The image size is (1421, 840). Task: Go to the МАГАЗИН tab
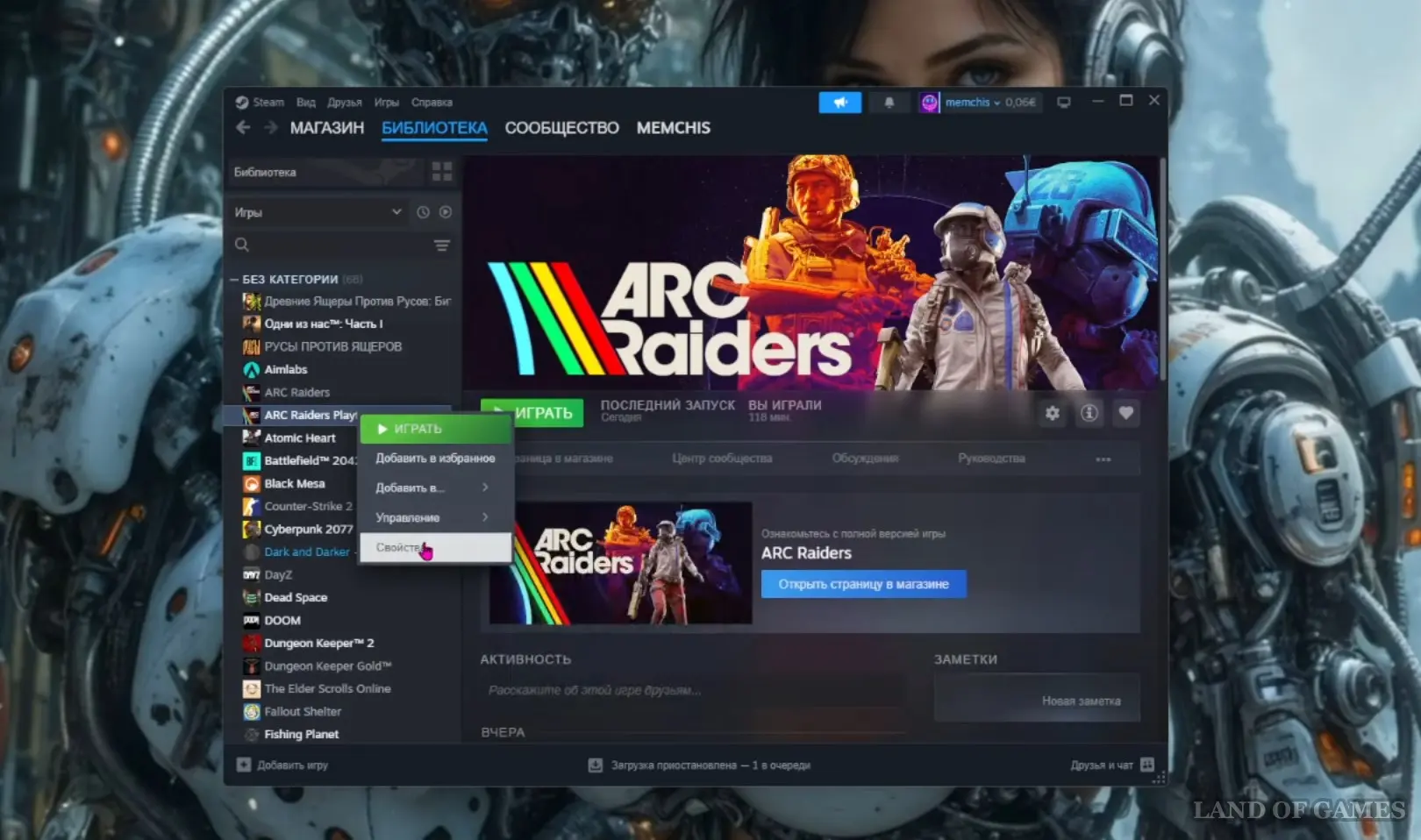[x=326, y=128]
